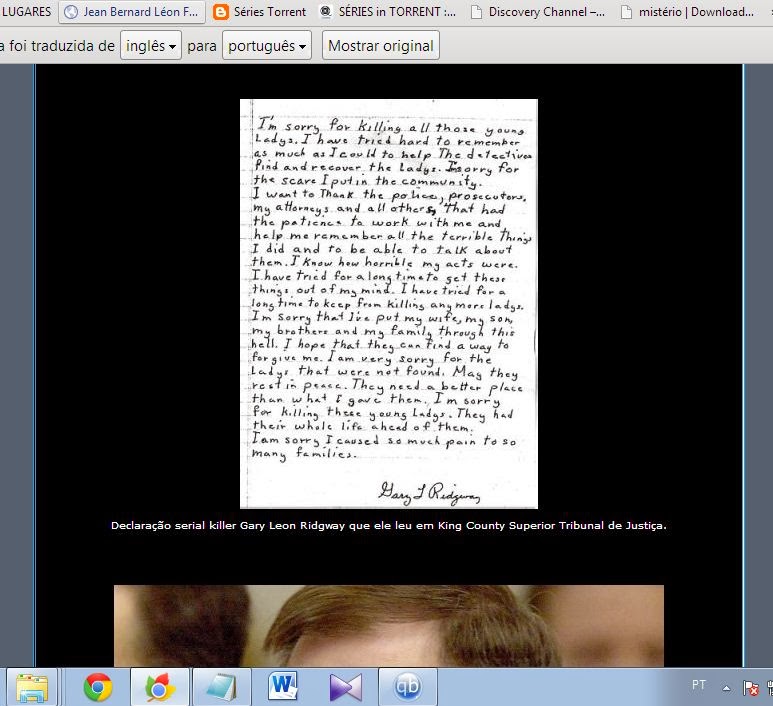Click the page icon of mistério bookmark
This screenshot has height=706, width=773.
click(x=626, y=12)
